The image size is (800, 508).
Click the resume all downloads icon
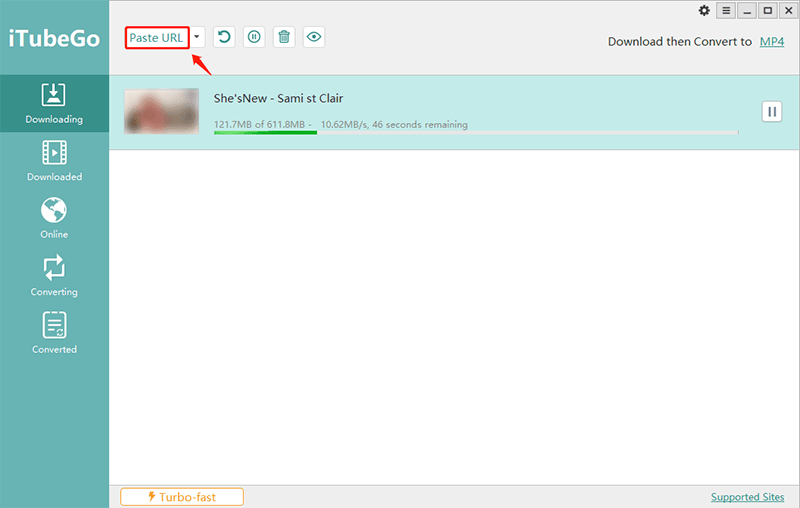click(224, 37)
